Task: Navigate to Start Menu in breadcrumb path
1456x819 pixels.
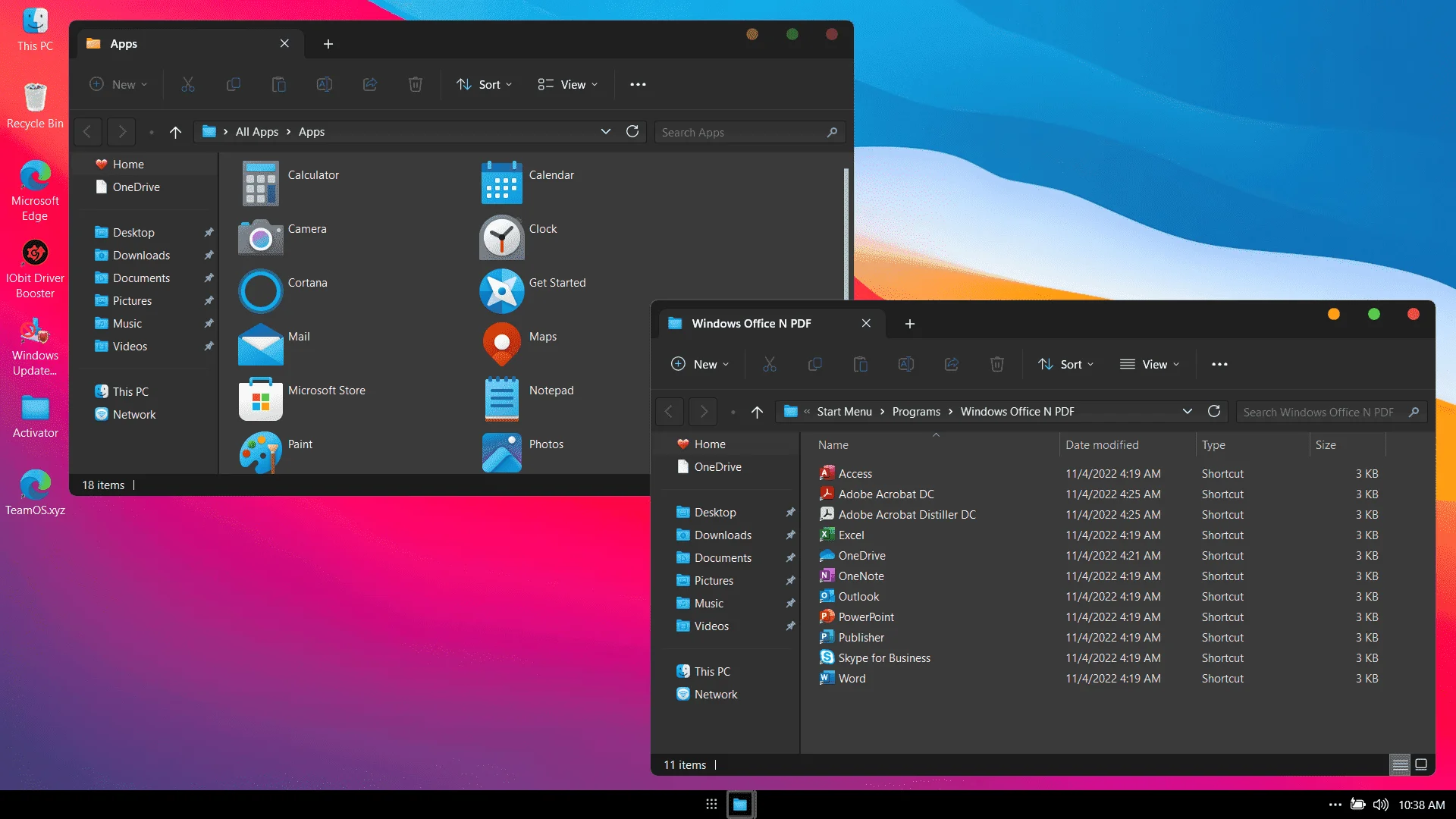Action: (844, 412)
